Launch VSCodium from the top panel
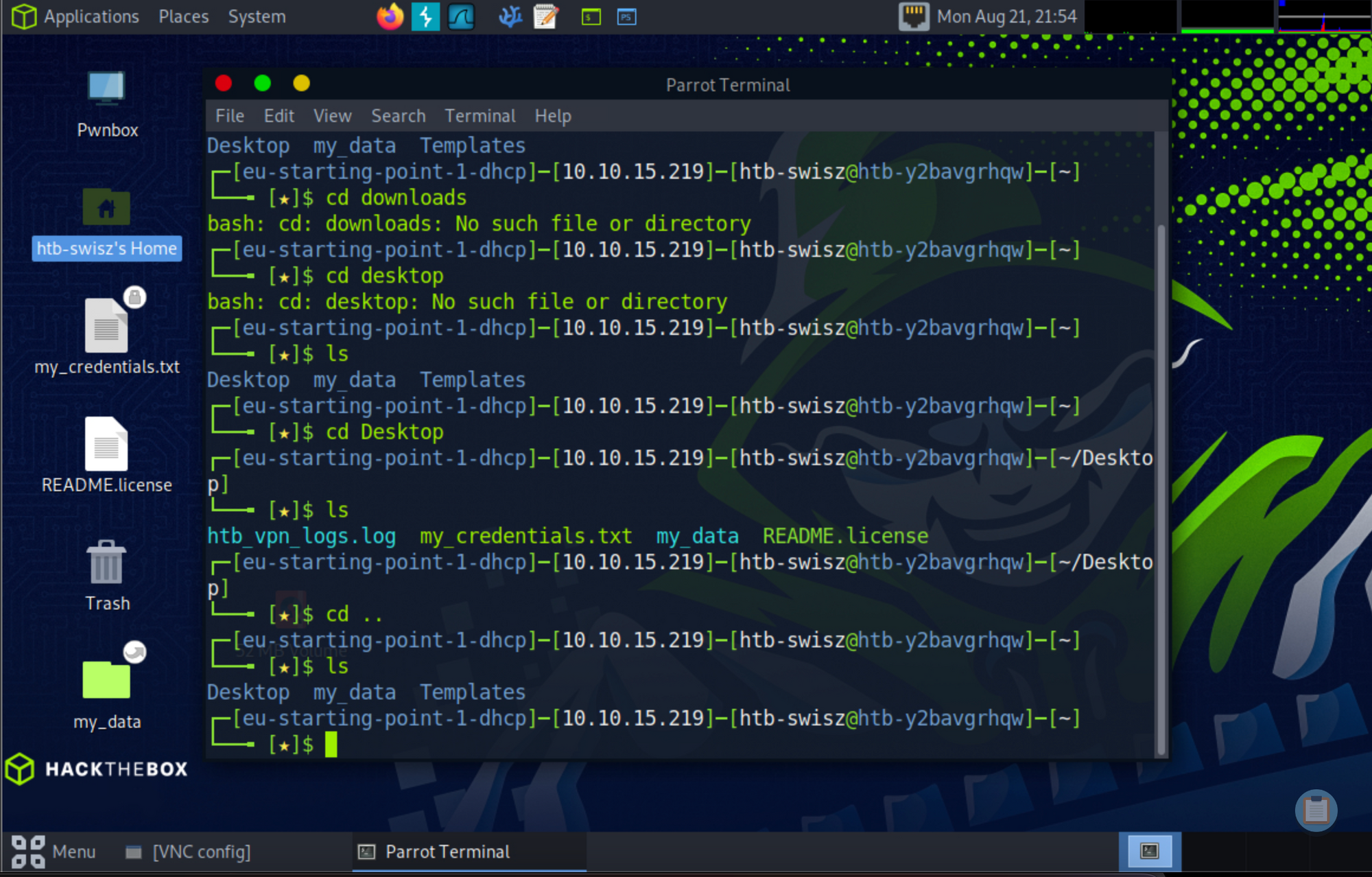The width and height of the screenshot is (1372, 877). tap(510, 16)
